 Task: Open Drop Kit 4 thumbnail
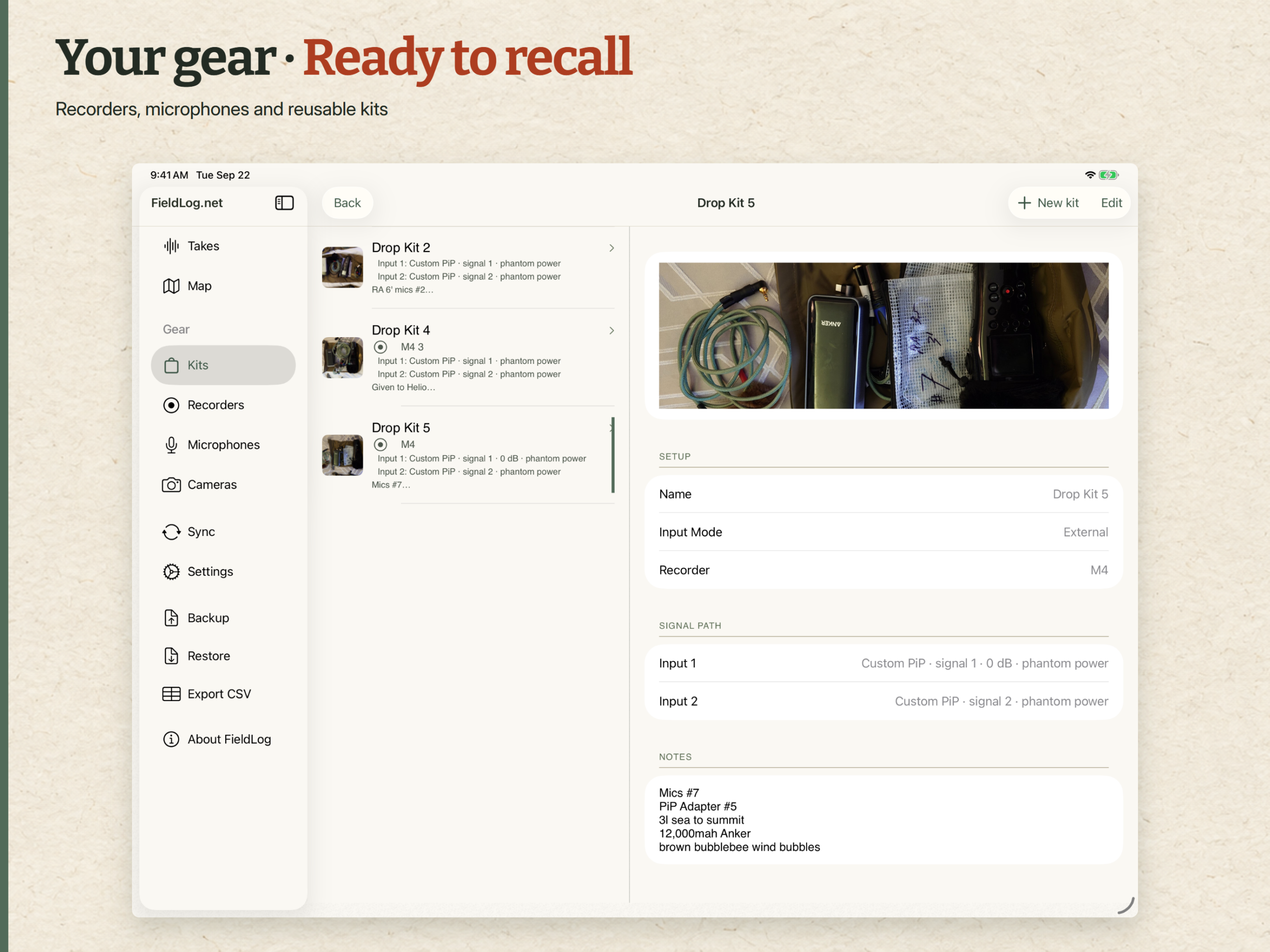click(342, 357)
